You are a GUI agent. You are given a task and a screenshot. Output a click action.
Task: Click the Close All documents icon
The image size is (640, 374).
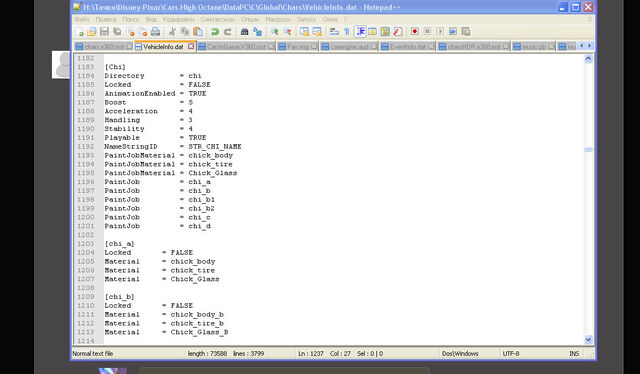[x=143, y=31]
